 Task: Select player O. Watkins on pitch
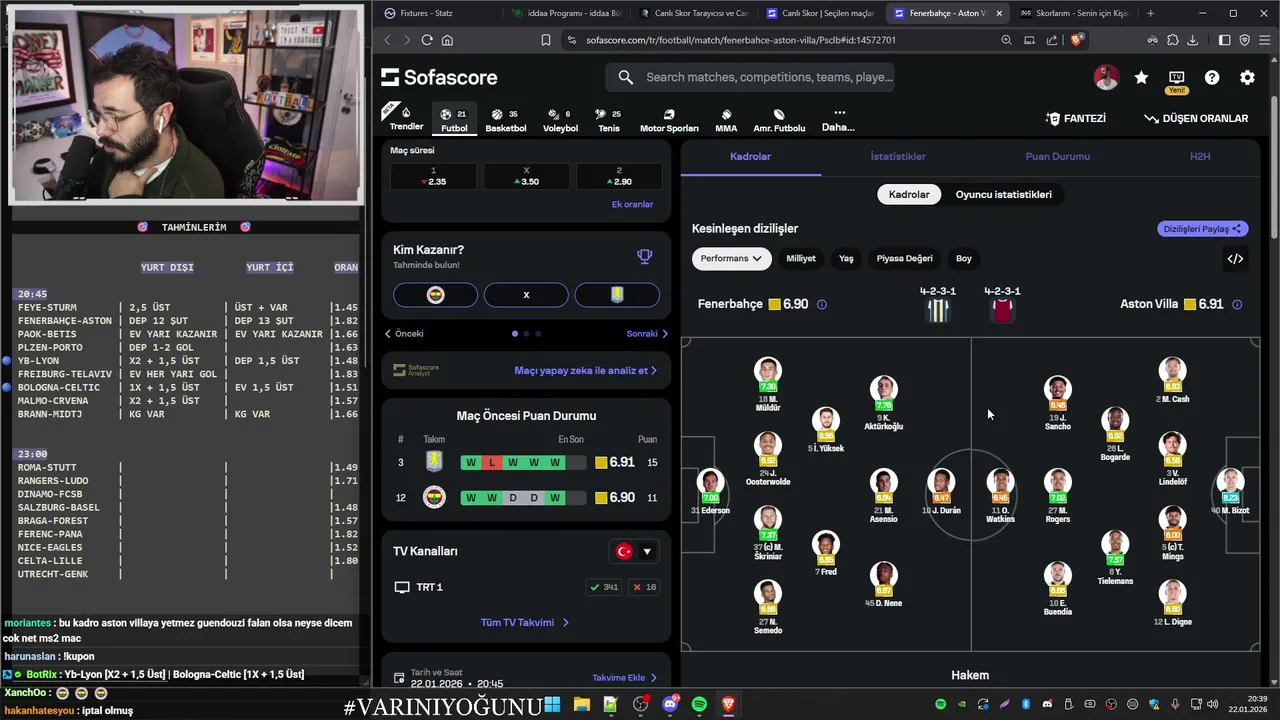(1000, 496)
